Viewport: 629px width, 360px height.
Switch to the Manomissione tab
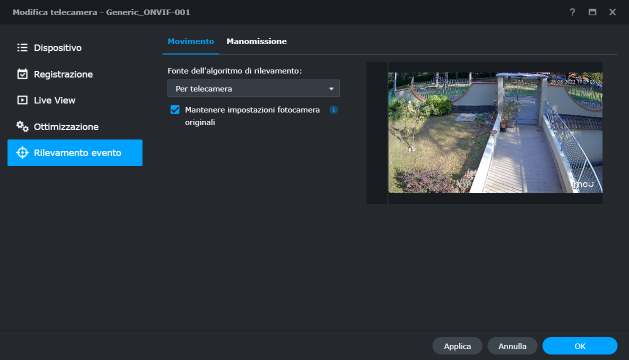[x=256, y=41]
